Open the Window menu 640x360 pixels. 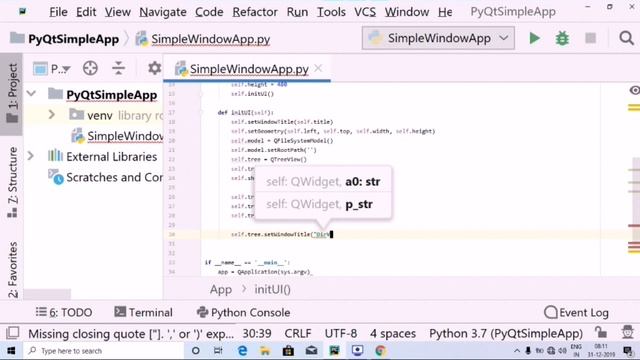point(407,12)
